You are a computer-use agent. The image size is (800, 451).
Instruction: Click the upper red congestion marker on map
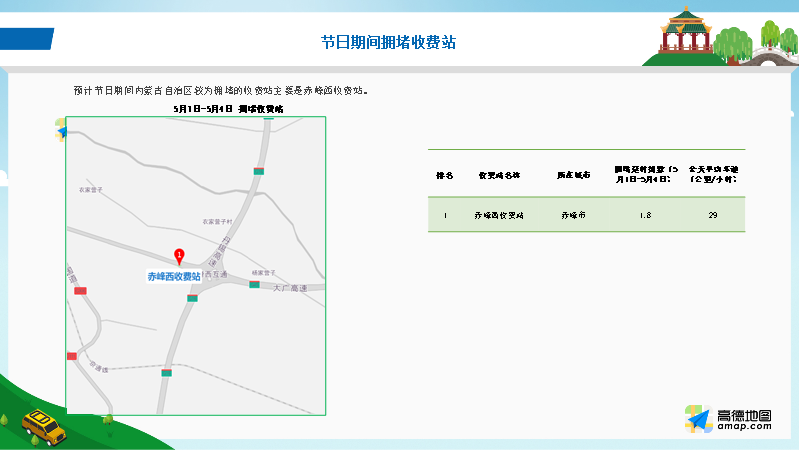80,290
